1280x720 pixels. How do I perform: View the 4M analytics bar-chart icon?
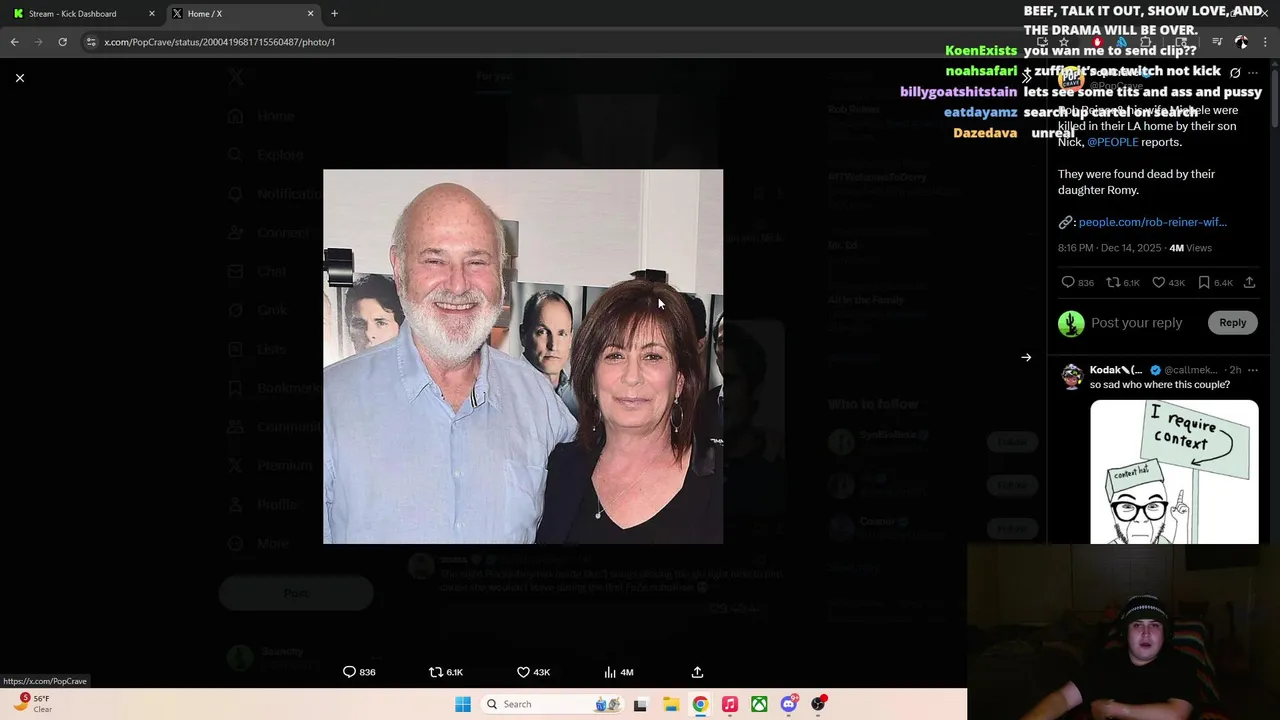(x=619, y=672)
